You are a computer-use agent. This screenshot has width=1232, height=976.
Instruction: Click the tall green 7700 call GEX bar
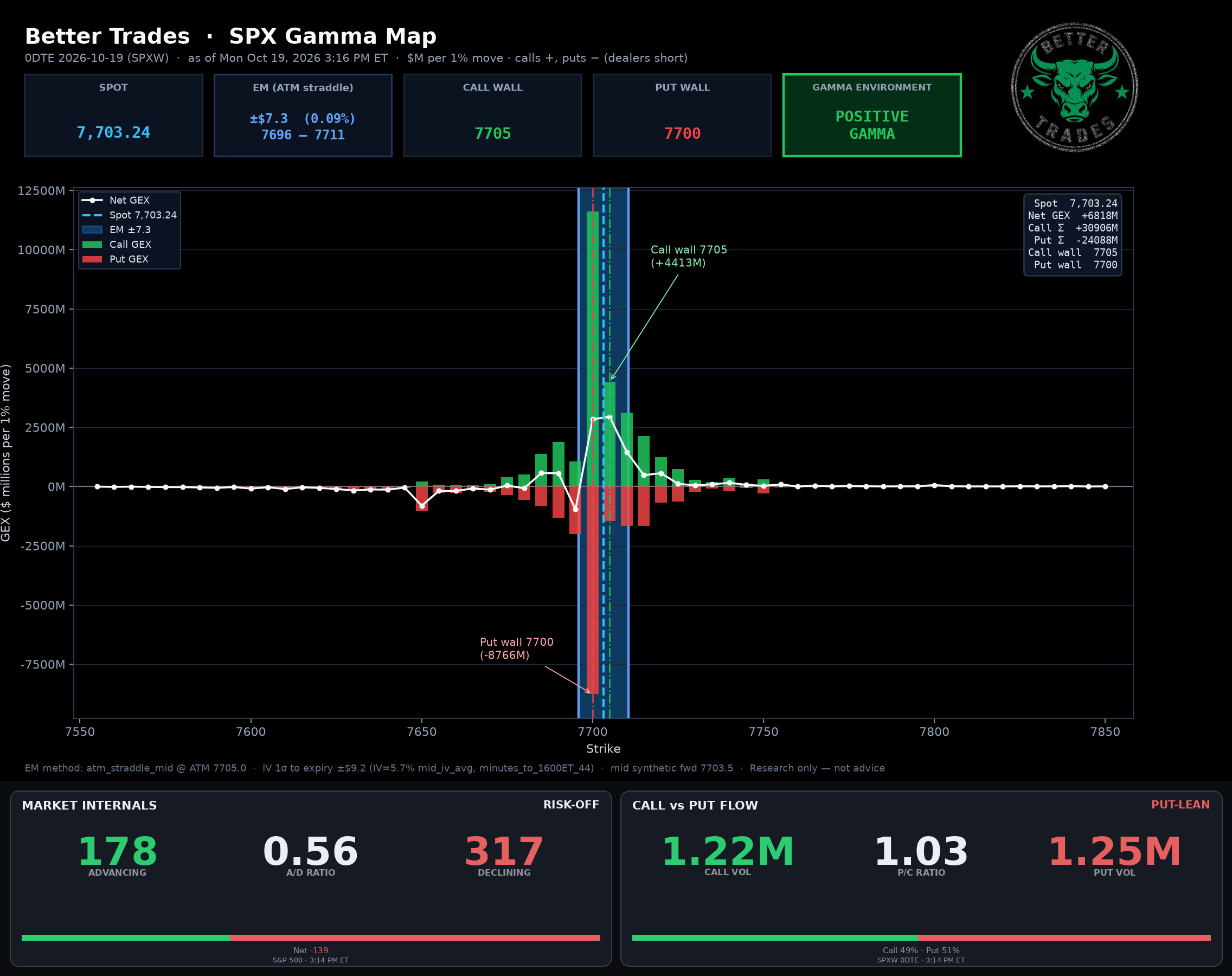593,349
